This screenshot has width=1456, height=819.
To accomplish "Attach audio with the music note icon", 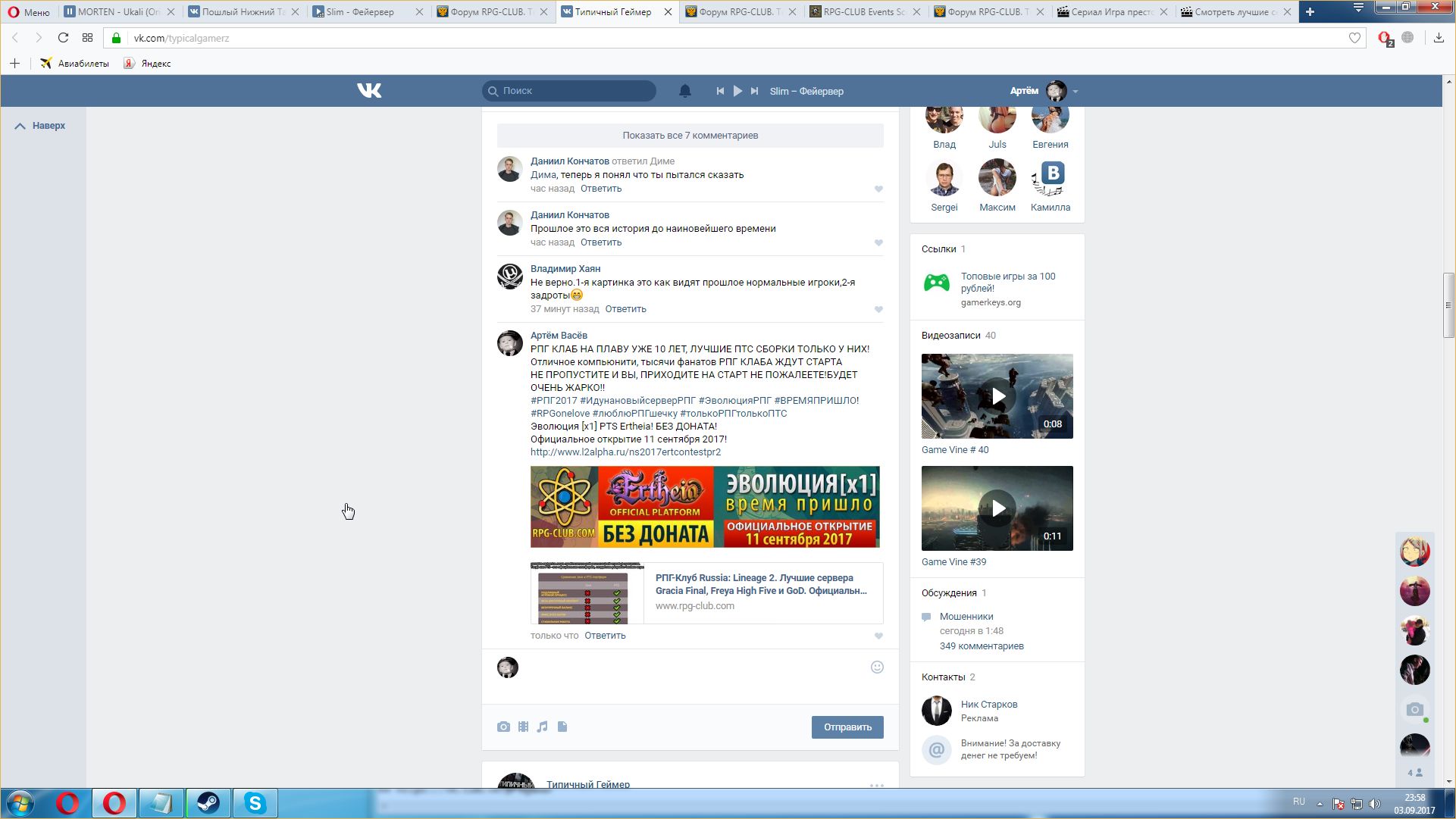I will [x=542, y=727].
